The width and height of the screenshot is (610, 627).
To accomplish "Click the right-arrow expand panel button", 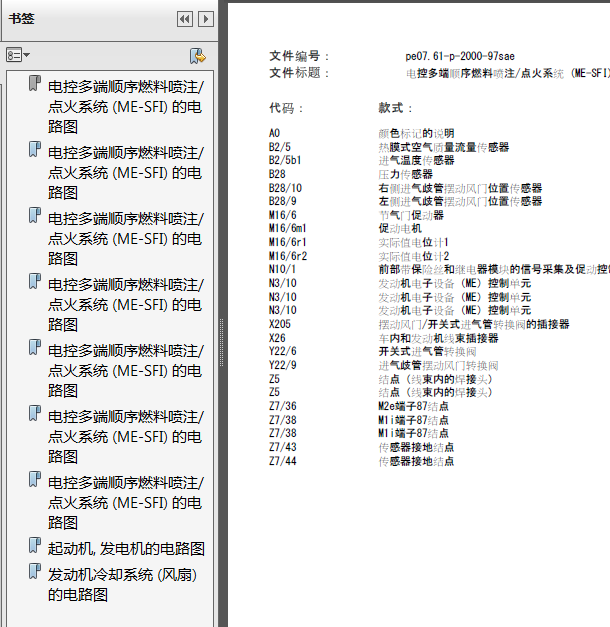I will point(206,19).
